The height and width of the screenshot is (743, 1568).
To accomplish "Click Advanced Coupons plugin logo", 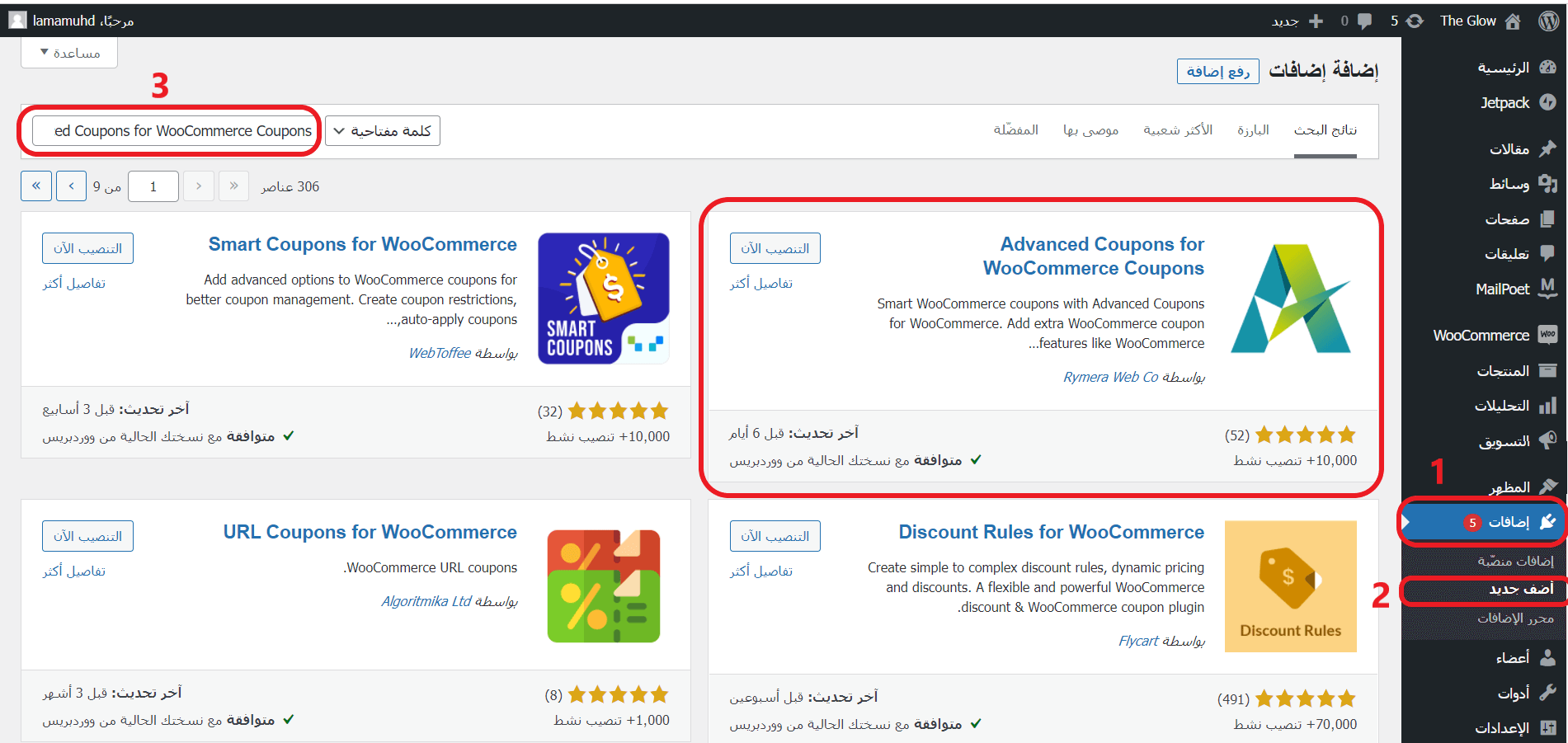I will tap(1291, 299).
